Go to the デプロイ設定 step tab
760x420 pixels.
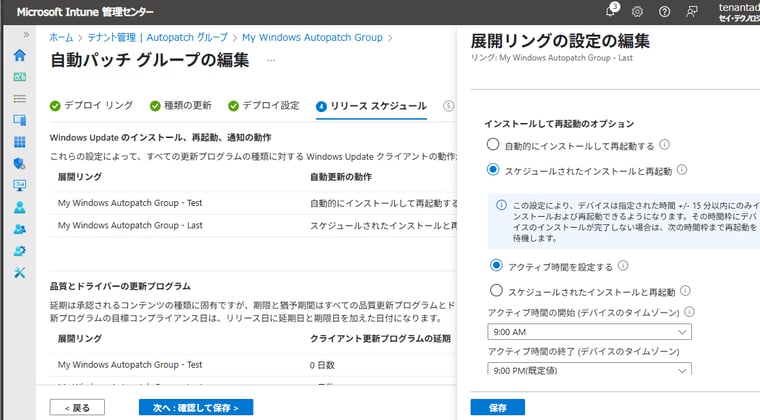264,106
